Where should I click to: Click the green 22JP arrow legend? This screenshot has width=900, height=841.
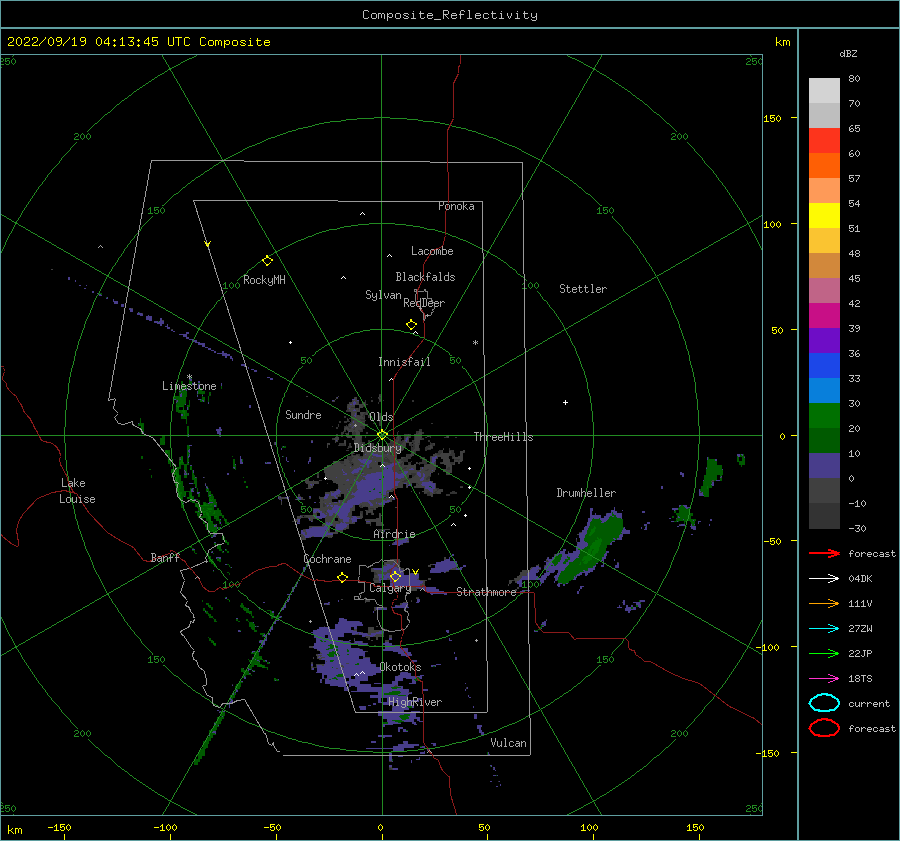tap(824, 653)
